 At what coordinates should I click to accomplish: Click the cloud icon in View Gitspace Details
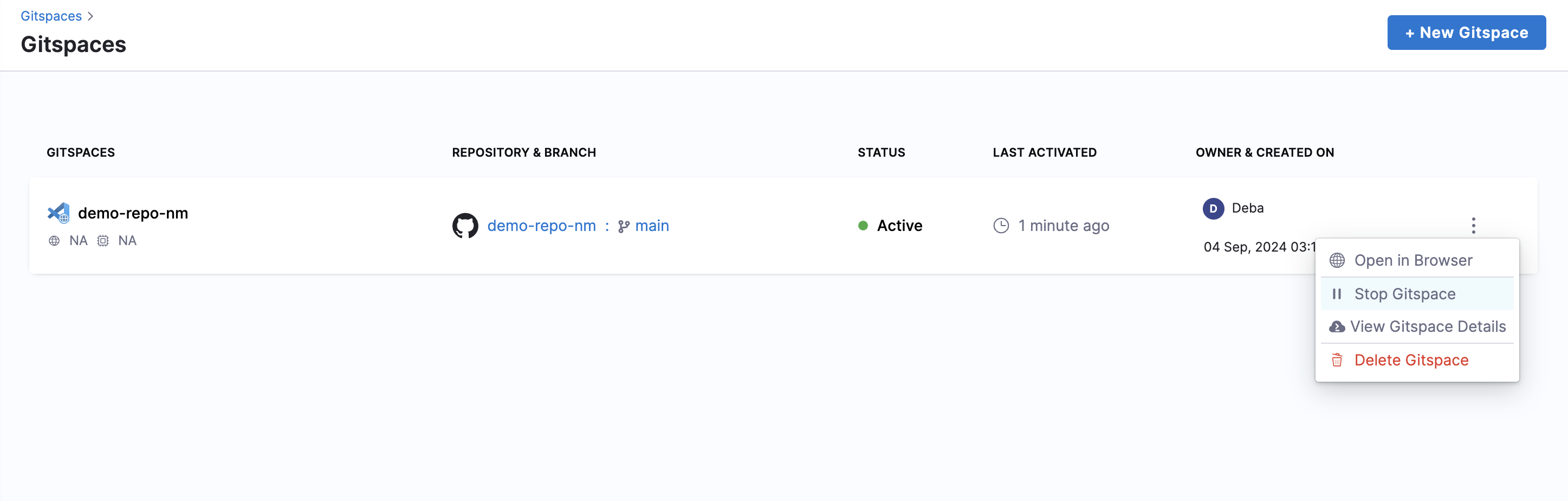(1337, 327)
